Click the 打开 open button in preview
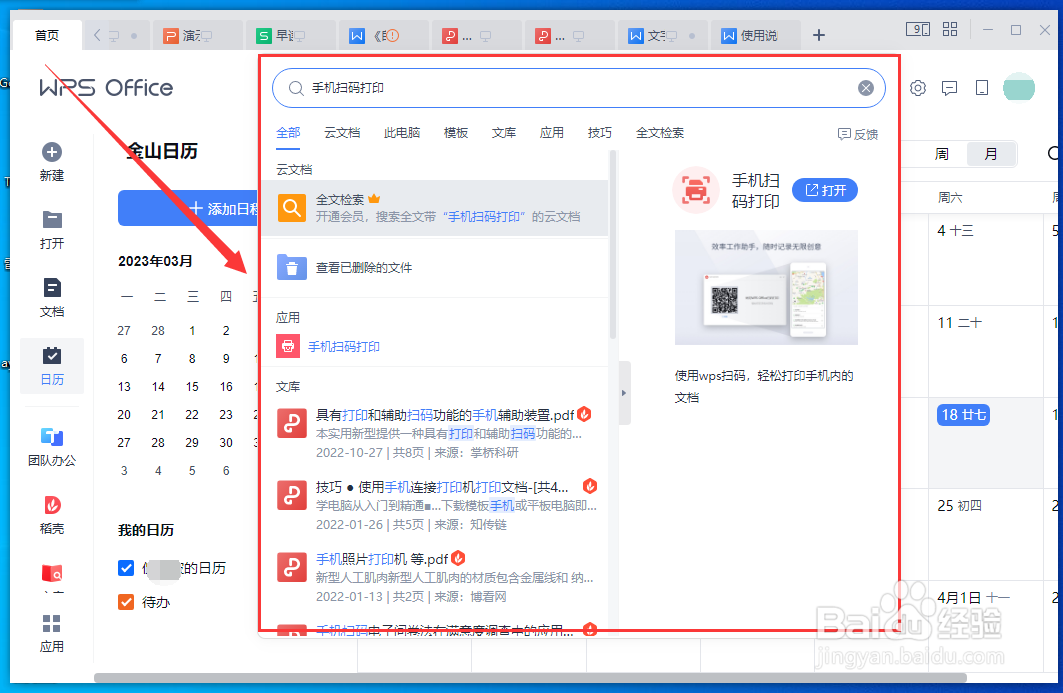Screen dimensions: 1063x693 [x=825, y=191]
